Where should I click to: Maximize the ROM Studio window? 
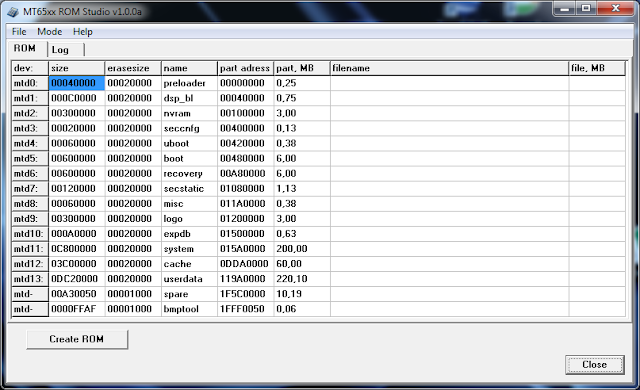[586, 9]
